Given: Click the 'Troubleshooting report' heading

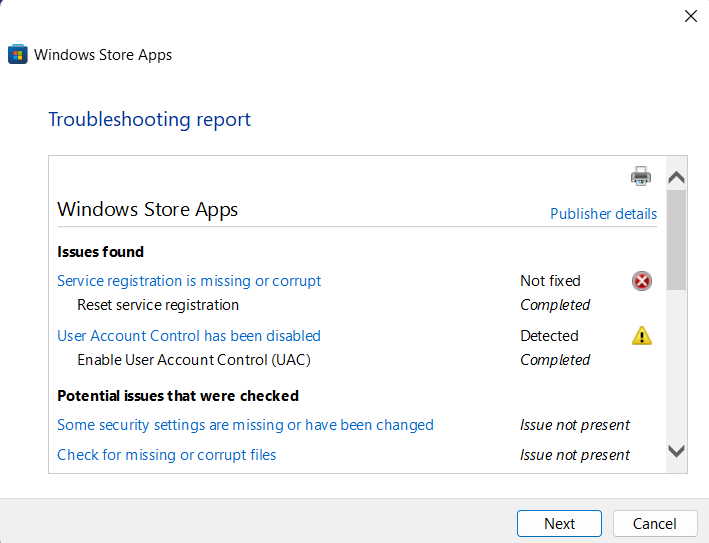Looking at the screenshot, I should pyautogui.click(x=150, y=120).
